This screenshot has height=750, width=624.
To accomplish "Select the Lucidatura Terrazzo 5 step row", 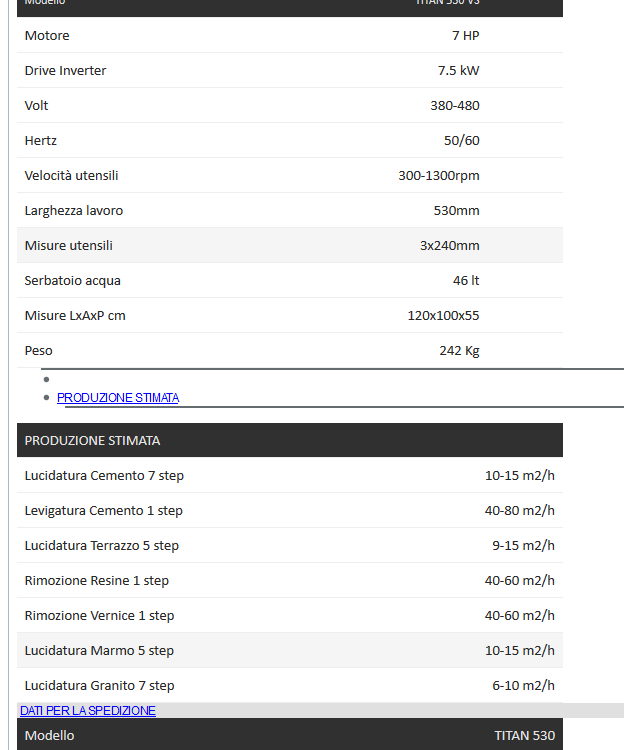I will pyautogui.click(x=290, y=545).
